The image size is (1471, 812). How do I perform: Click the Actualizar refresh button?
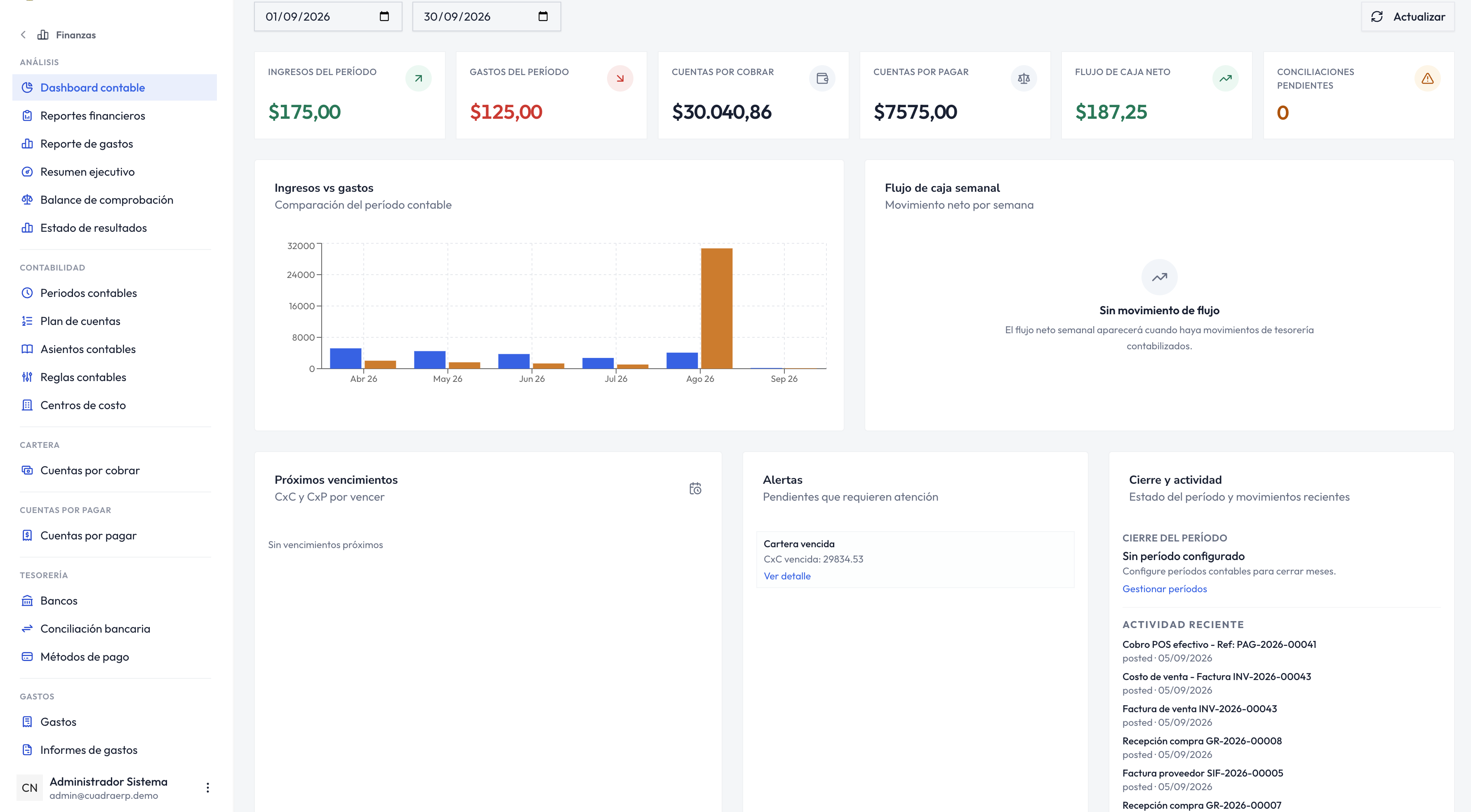(1407, 16)
